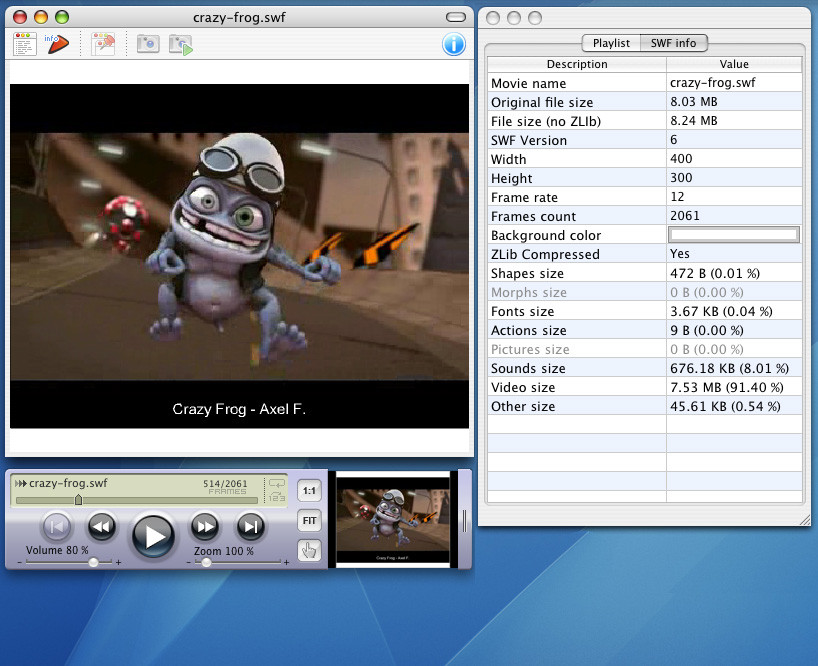Click the pinned movie window toolbar icon
818x666 pixels.
103,44
